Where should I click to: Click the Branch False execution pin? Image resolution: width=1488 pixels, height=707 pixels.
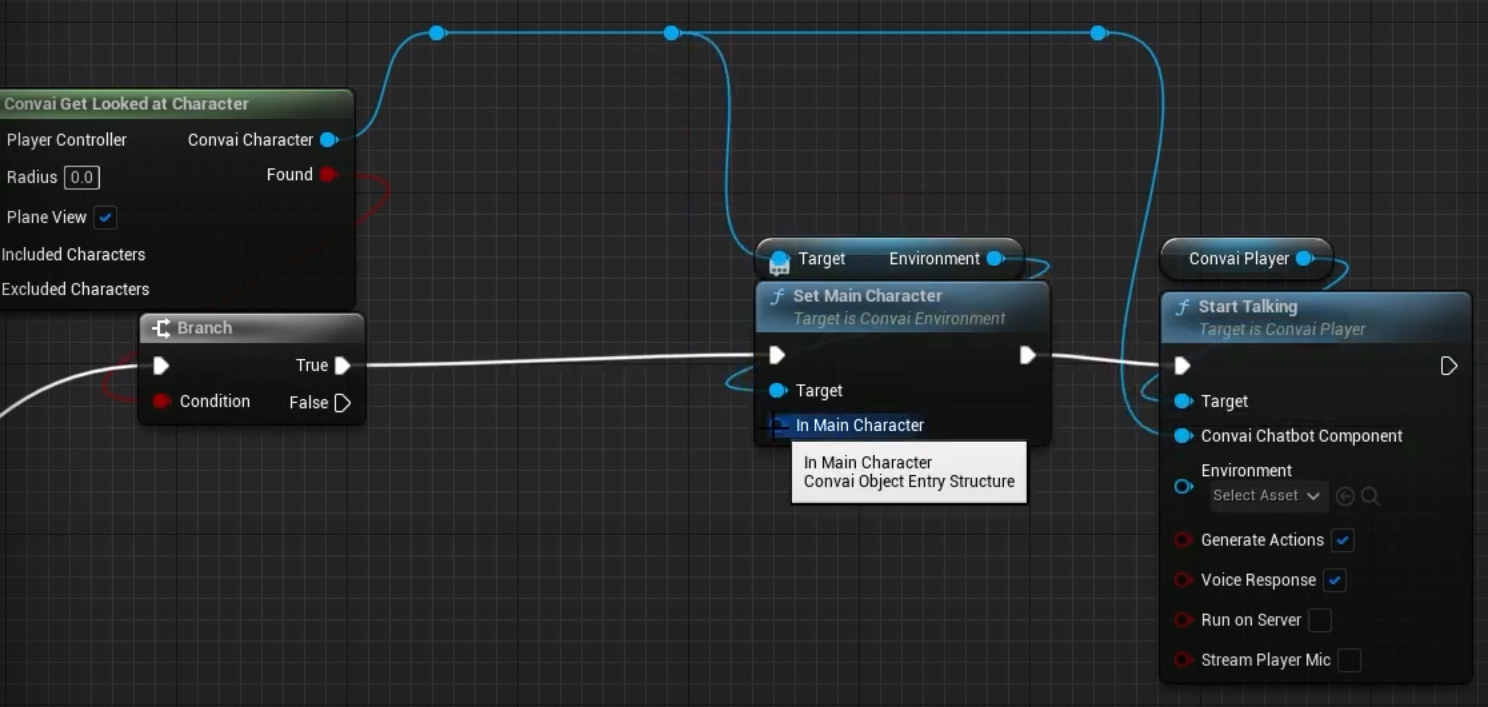342,403
